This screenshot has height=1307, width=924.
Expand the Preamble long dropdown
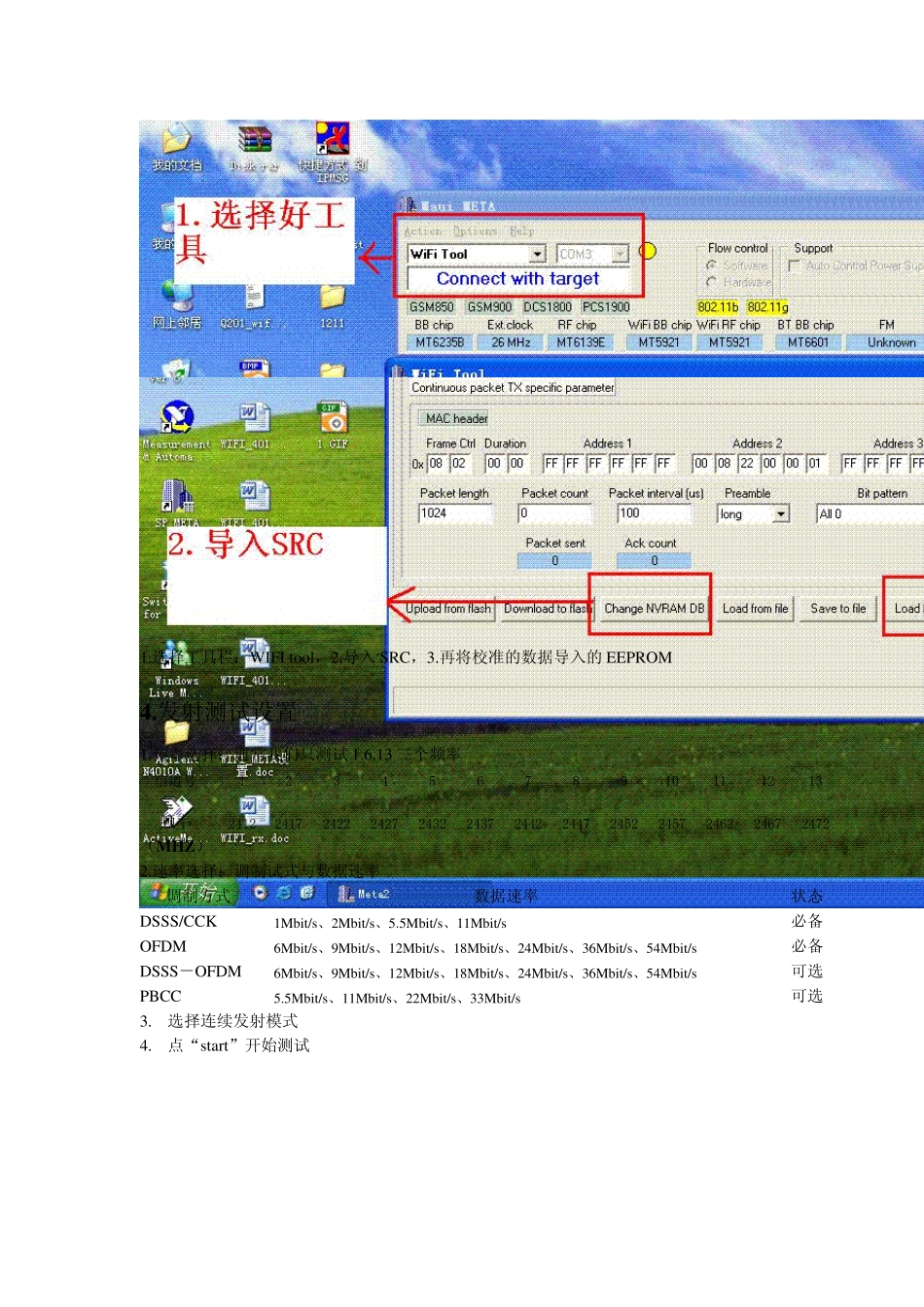point(781,513)
